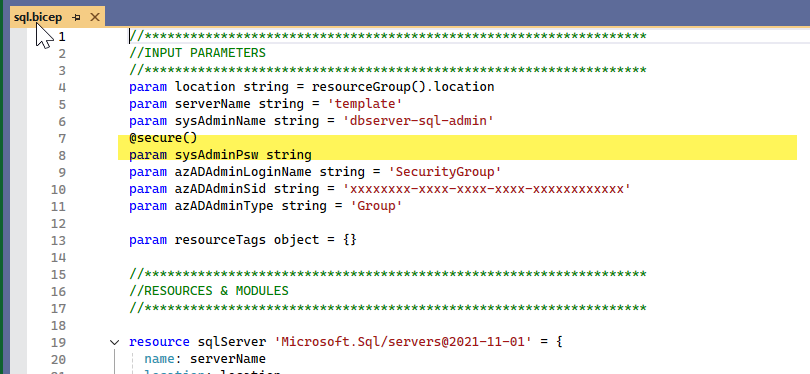
Task: Click line number 19 in the gutter
Action: point(58,342)
